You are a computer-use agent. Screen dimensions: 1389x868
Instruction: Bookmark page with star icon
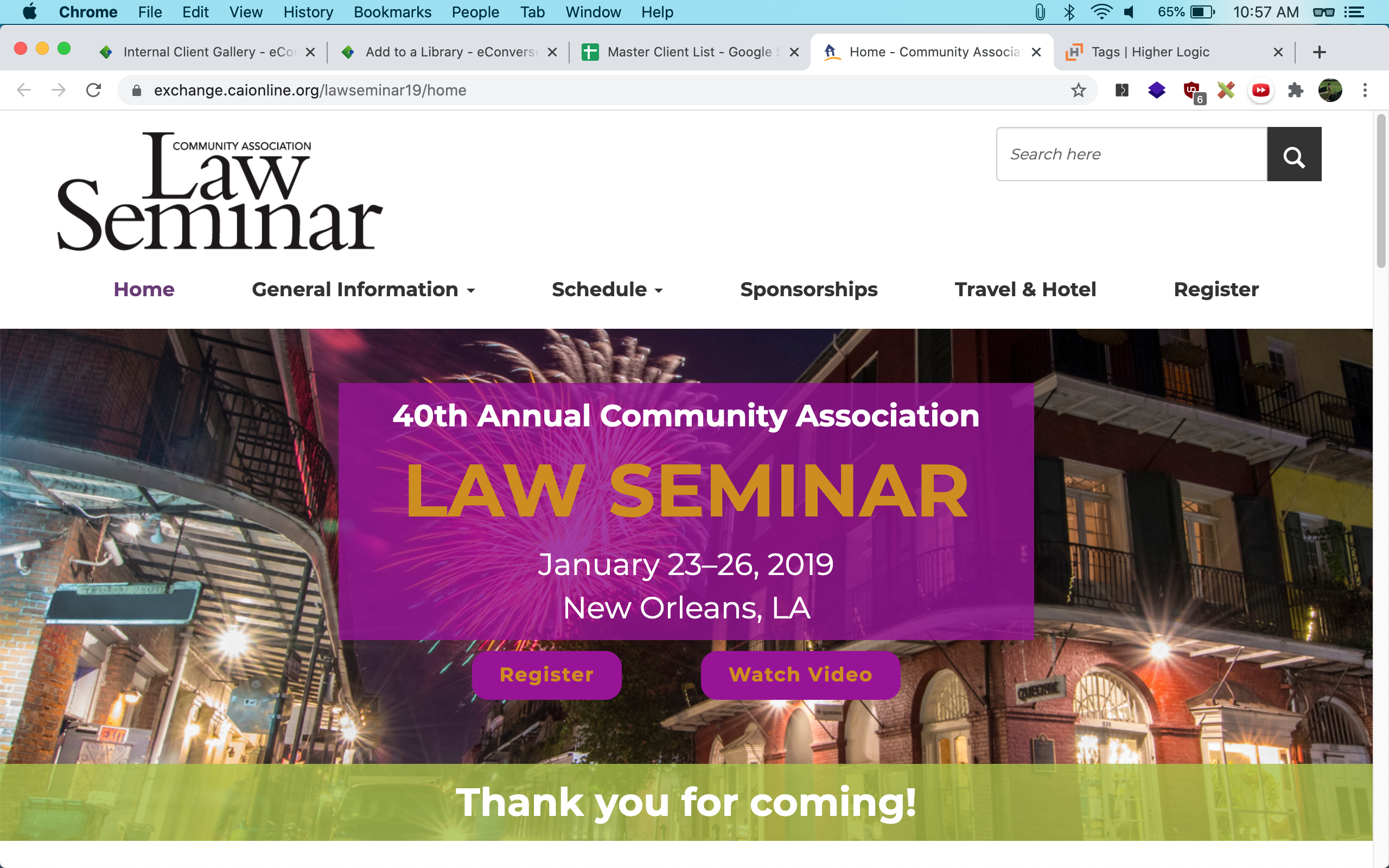(x=1078, y=90)
